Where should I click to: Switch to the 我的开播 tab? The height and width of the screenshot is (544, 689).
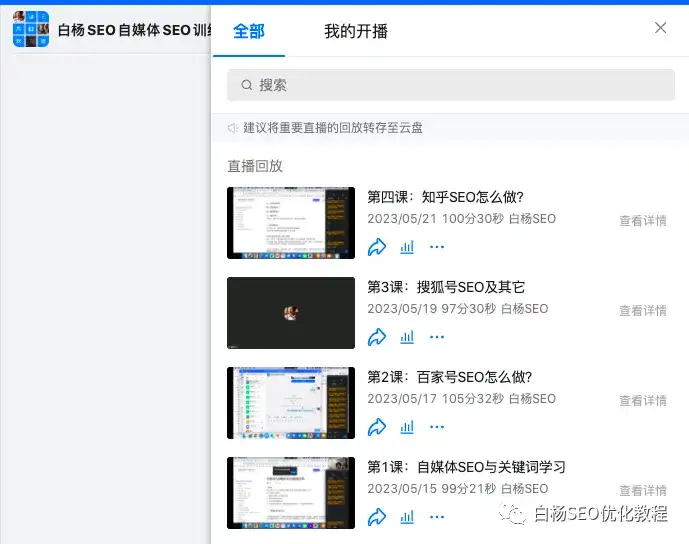356,31
